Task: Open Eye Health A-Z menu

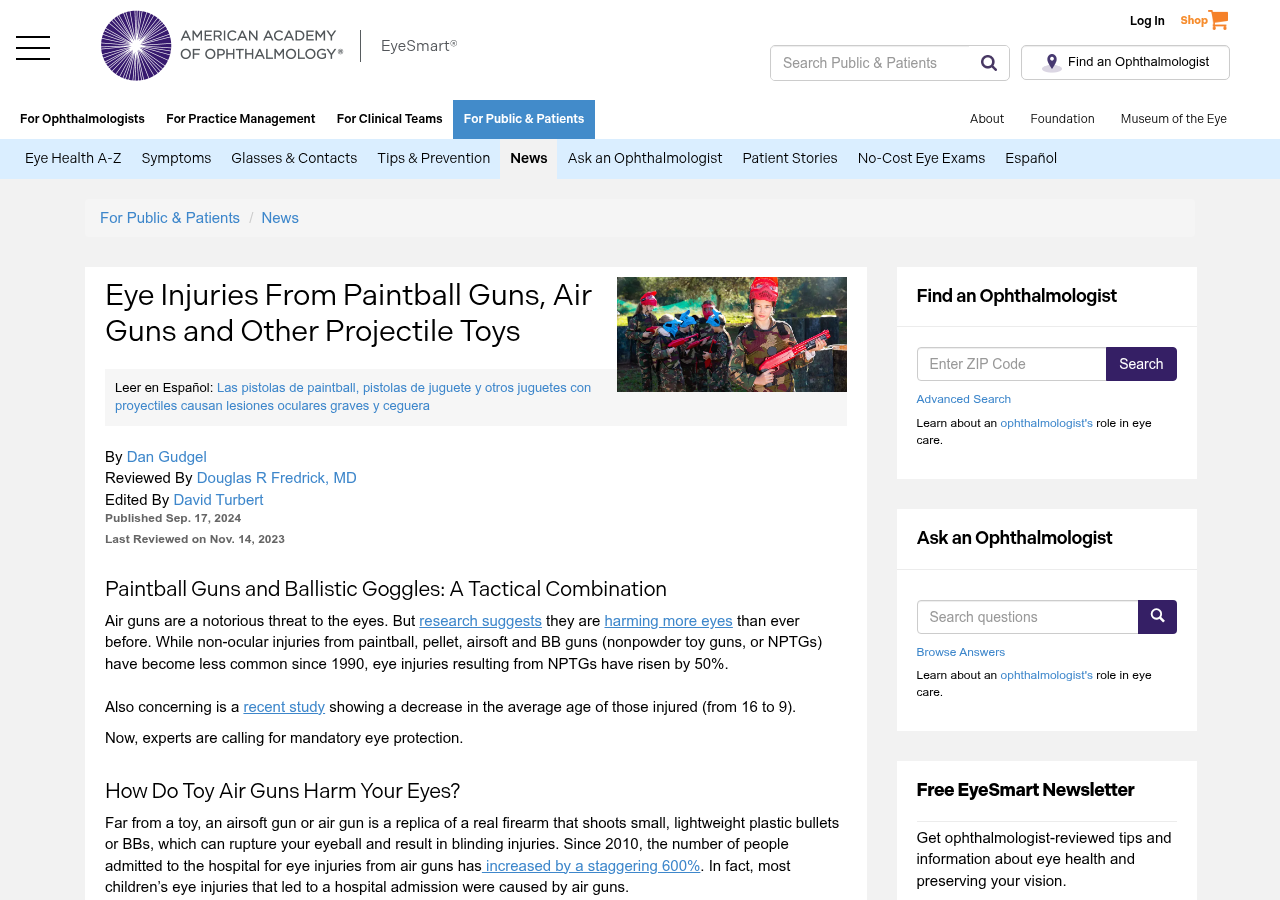Action: click(73, 159)
